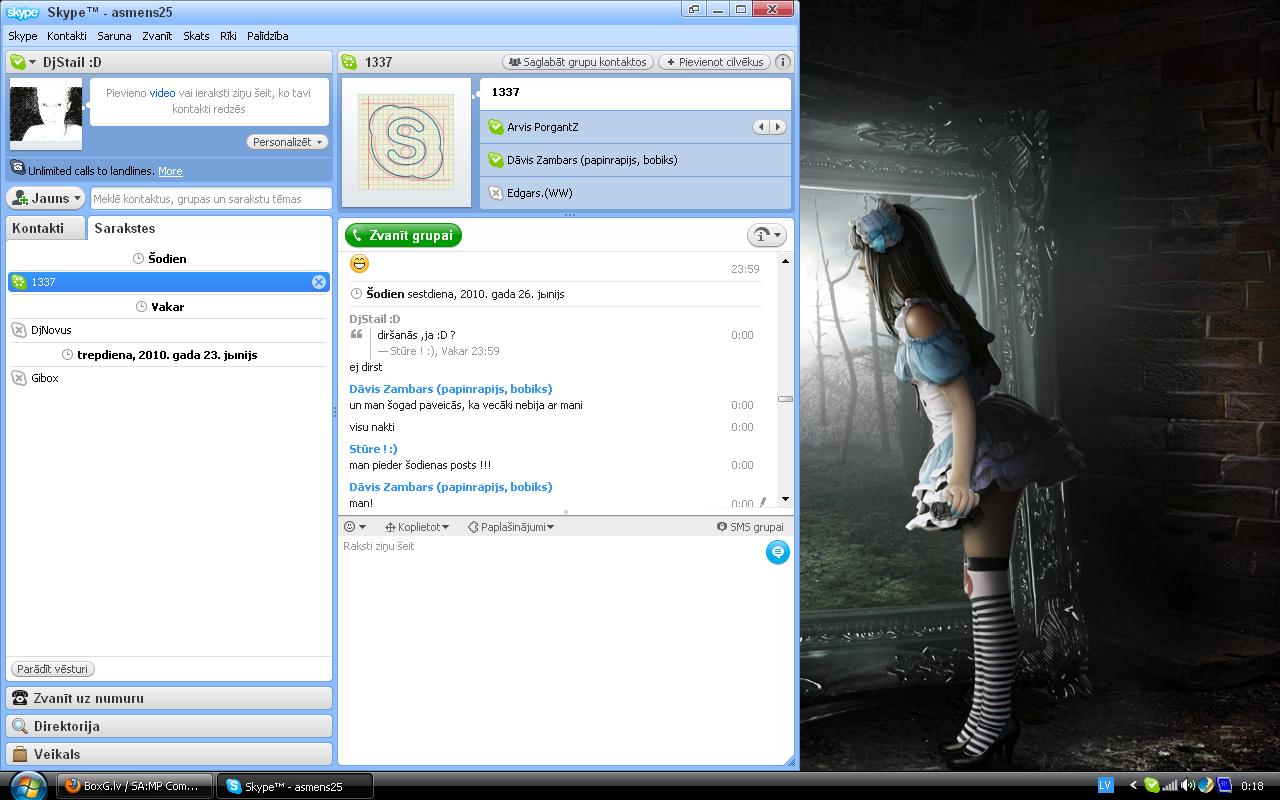Show hidden tray icons arrow
Viewport: 1280px width, 800px height.
coord(1133,785)
